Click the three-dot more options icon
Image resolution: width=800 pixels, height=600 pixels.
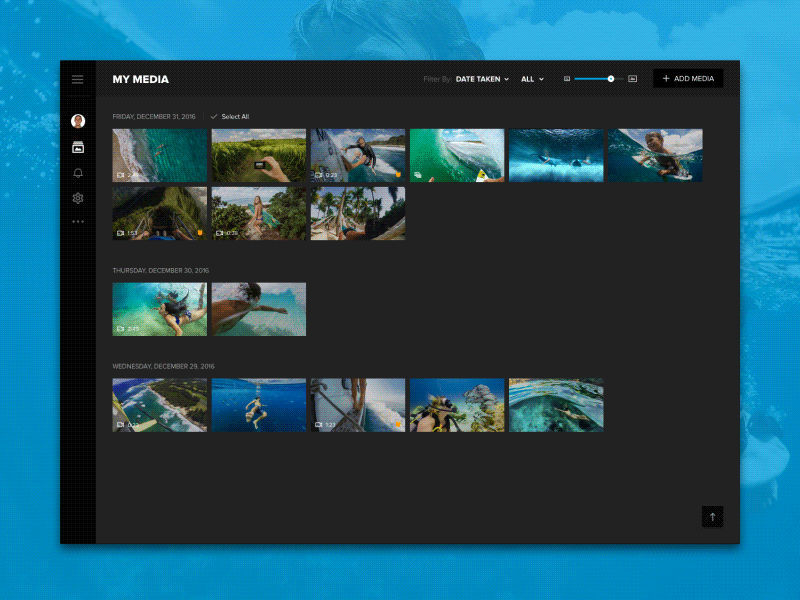[78, 222]
